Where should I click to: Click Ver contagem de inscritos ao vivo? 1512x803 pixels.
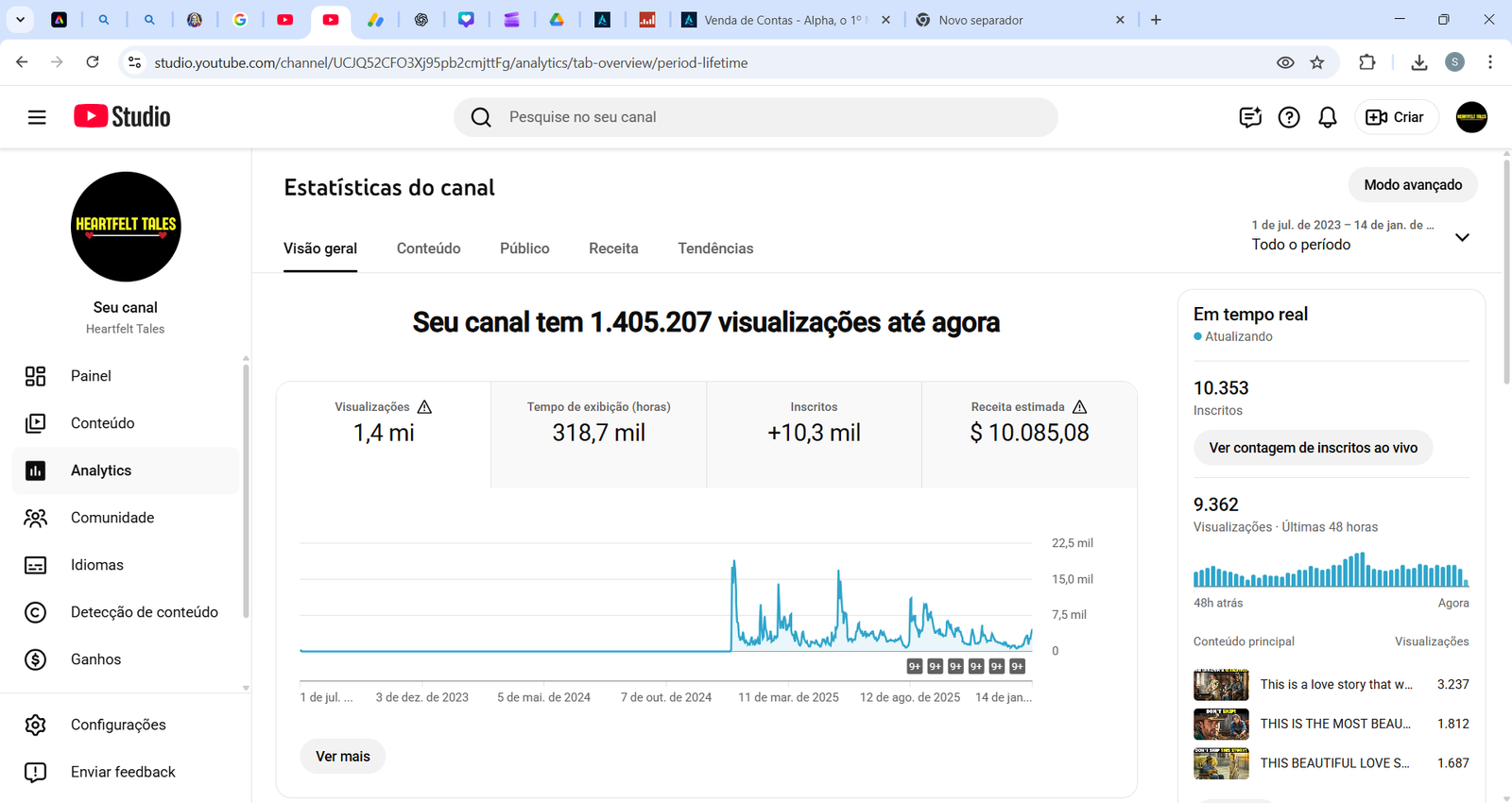click(x=1314, y=448)
